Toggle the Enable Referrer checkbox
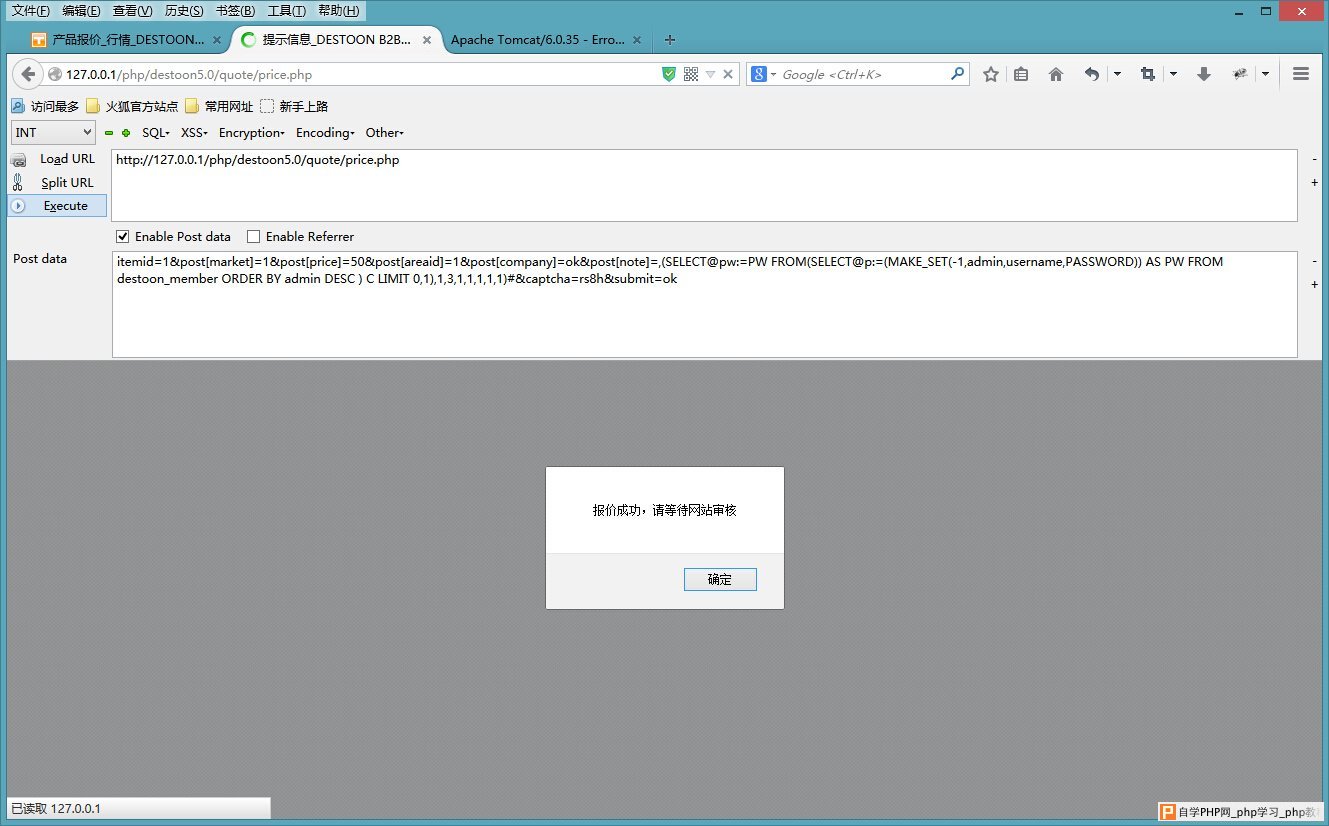Viewport: 1329px width, 826px height. point(254,237)
